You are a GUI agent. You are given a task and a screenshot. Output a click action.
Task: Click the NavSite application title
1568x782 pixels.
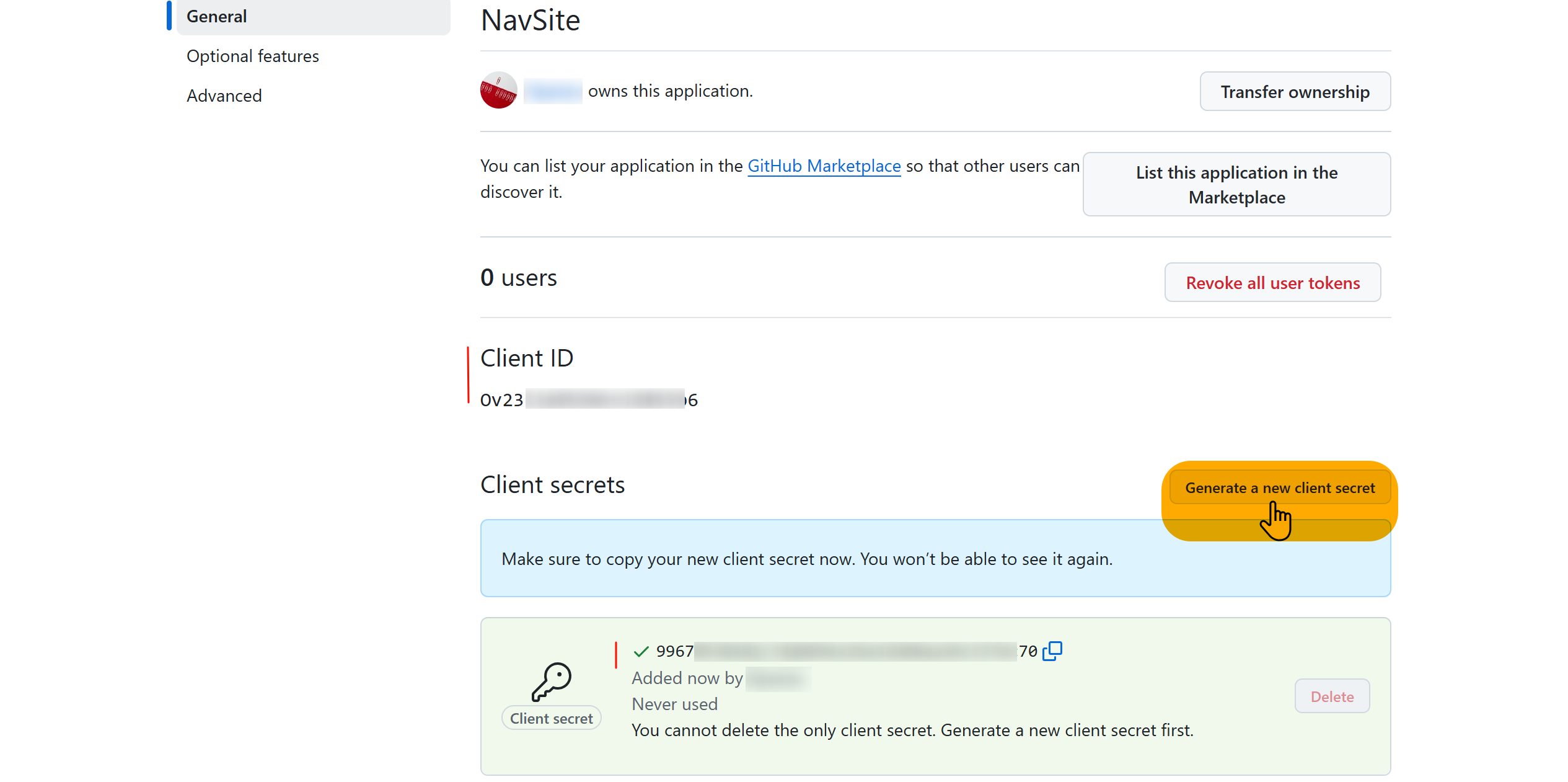click(x=531, y=20)
